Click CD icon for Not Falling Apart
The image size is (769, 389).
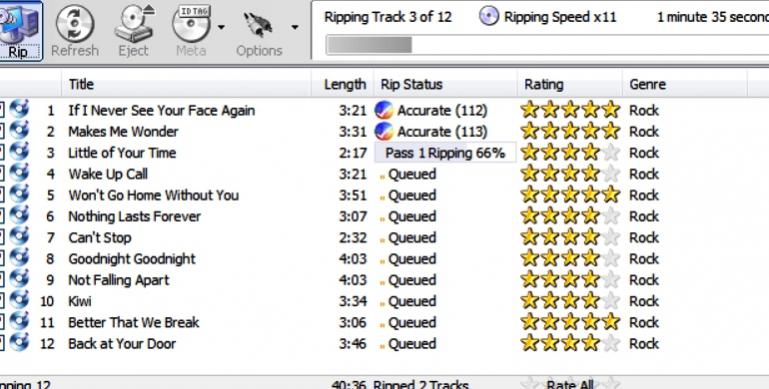coord(19,278)
